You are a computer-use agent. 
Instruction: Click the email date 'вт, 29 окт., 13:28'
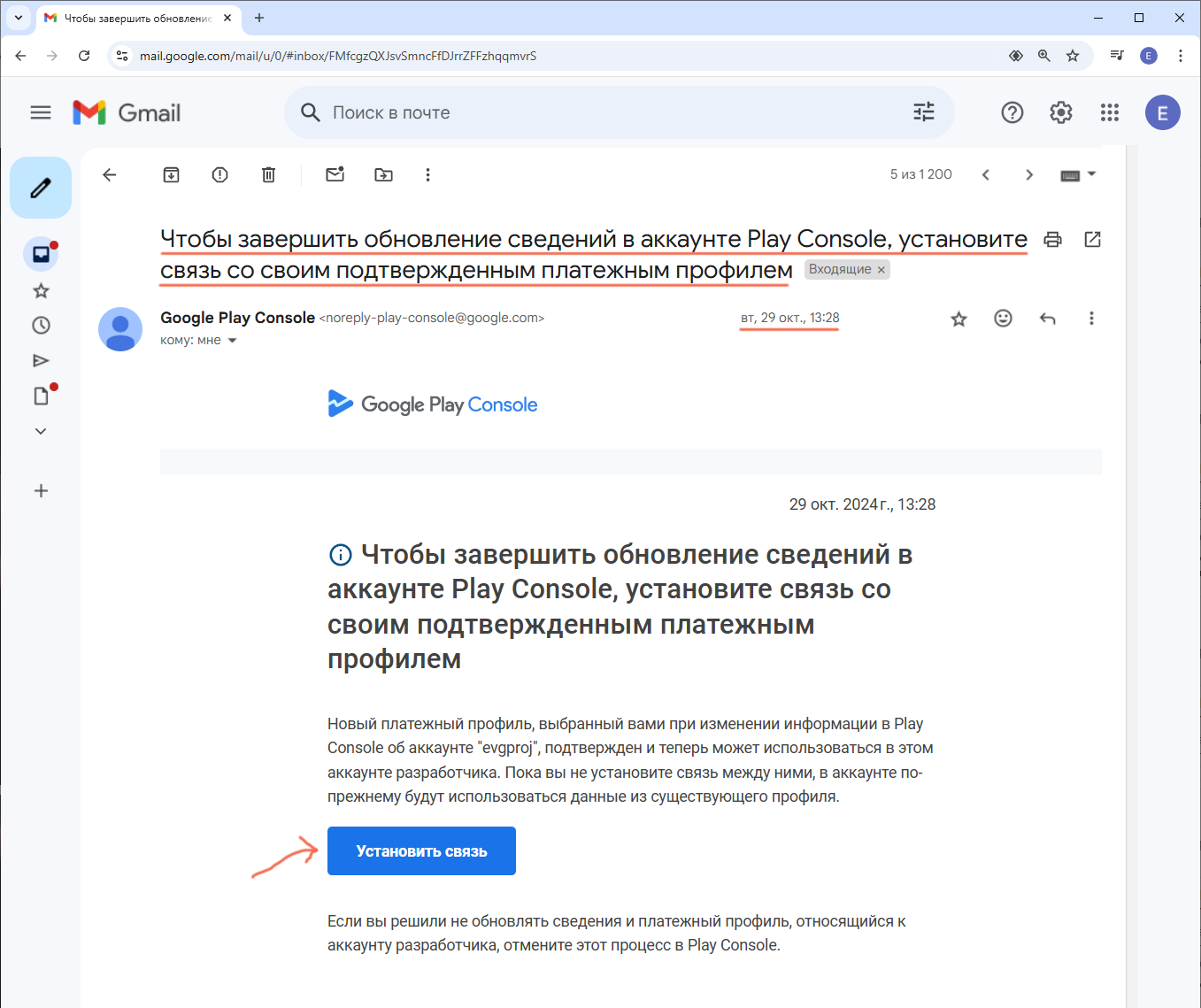[x=790, y=318]
